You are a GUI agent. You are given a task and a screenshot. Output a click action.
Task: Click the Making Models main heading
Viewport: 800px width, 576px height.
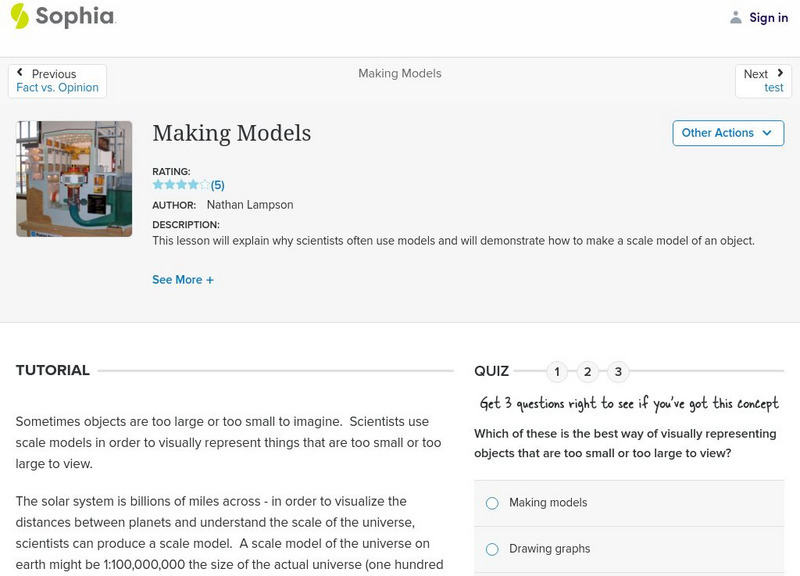tap(231, 133)
